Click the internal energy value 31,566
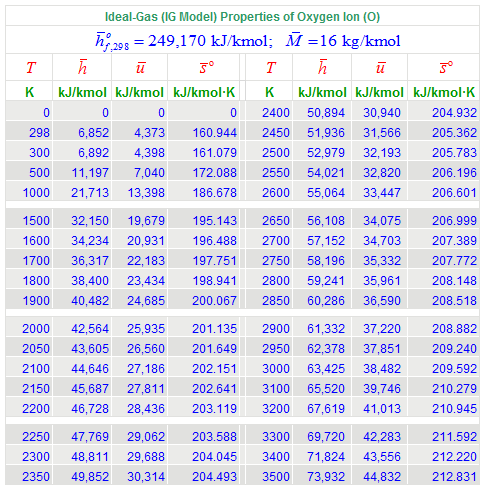Screen dimensions: 485x490 point(382,133)
